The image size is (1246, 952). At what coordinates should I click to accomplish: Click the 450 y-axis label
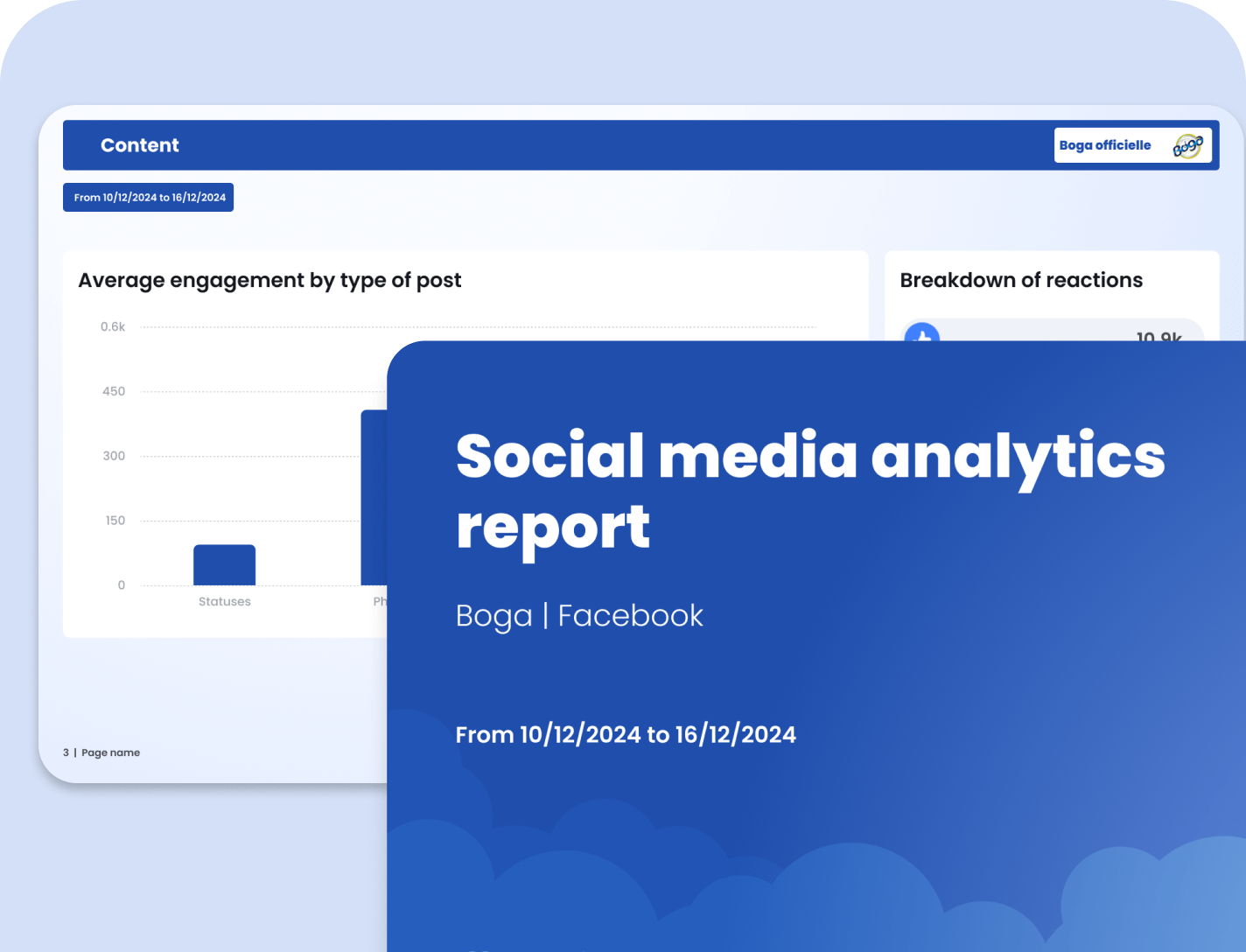[114, 391]
